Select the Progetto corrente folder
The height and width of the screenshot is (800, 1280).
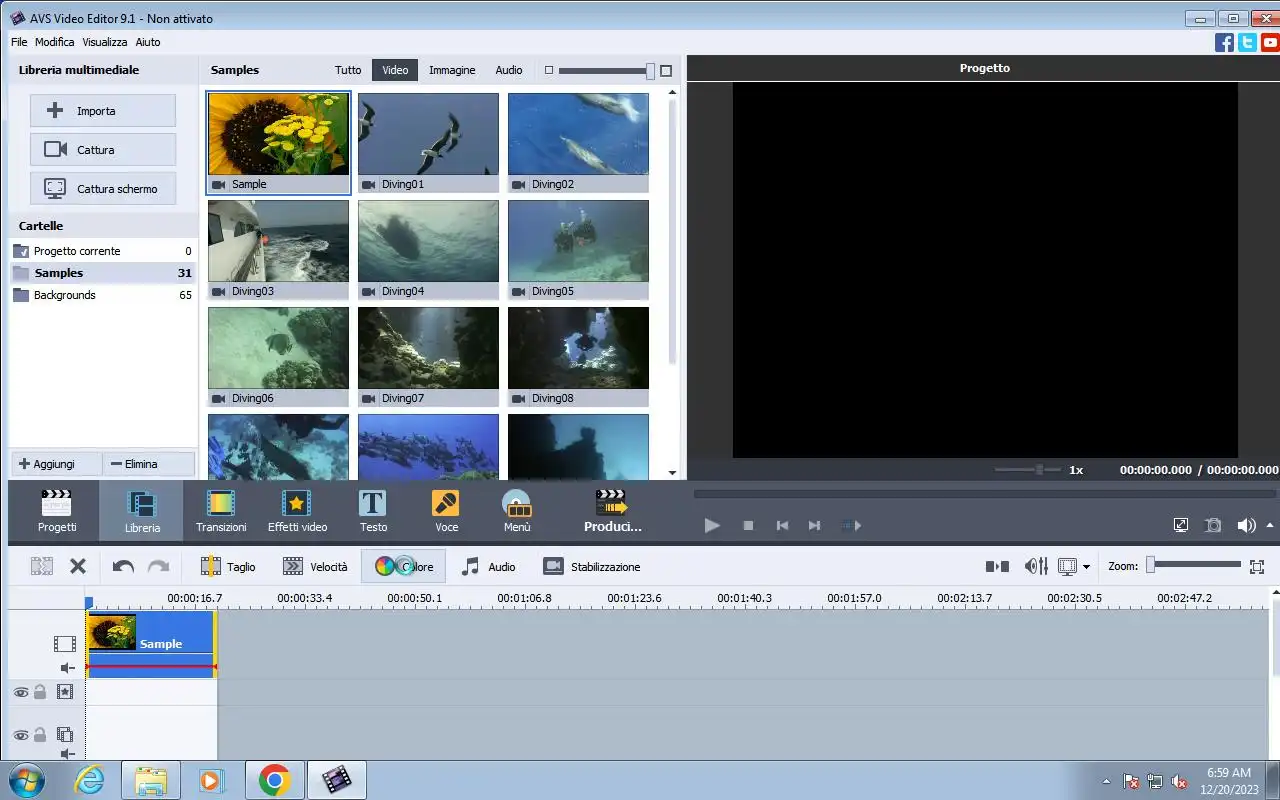point(103,251)
